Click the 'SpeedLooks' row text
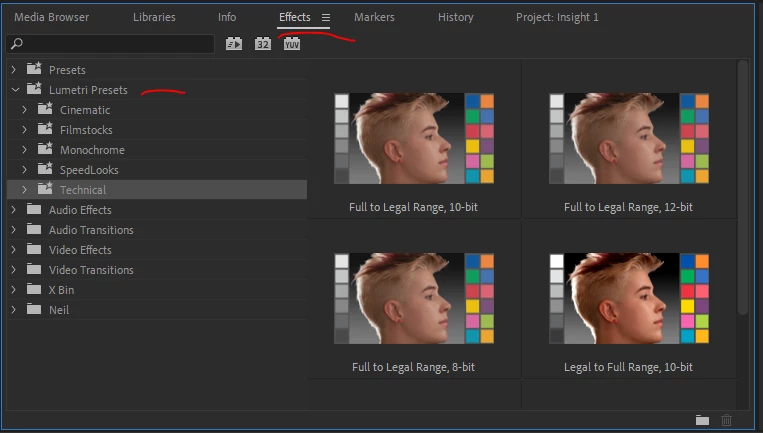Viewport: 763px width, 433px height. 89,170
